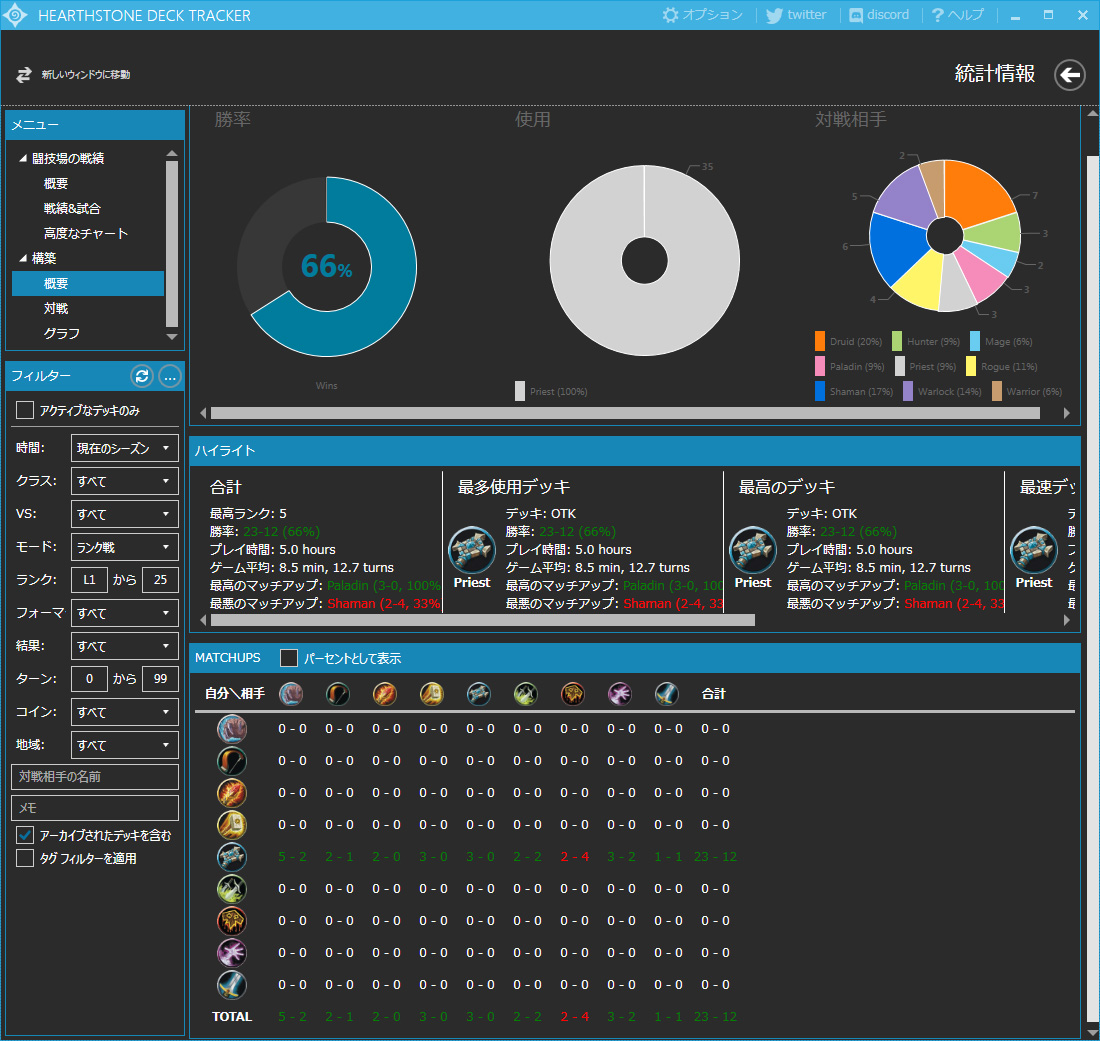Click the Warlock icon in matchup column header
This screenshot has height=1041, width=1100.
620,694
